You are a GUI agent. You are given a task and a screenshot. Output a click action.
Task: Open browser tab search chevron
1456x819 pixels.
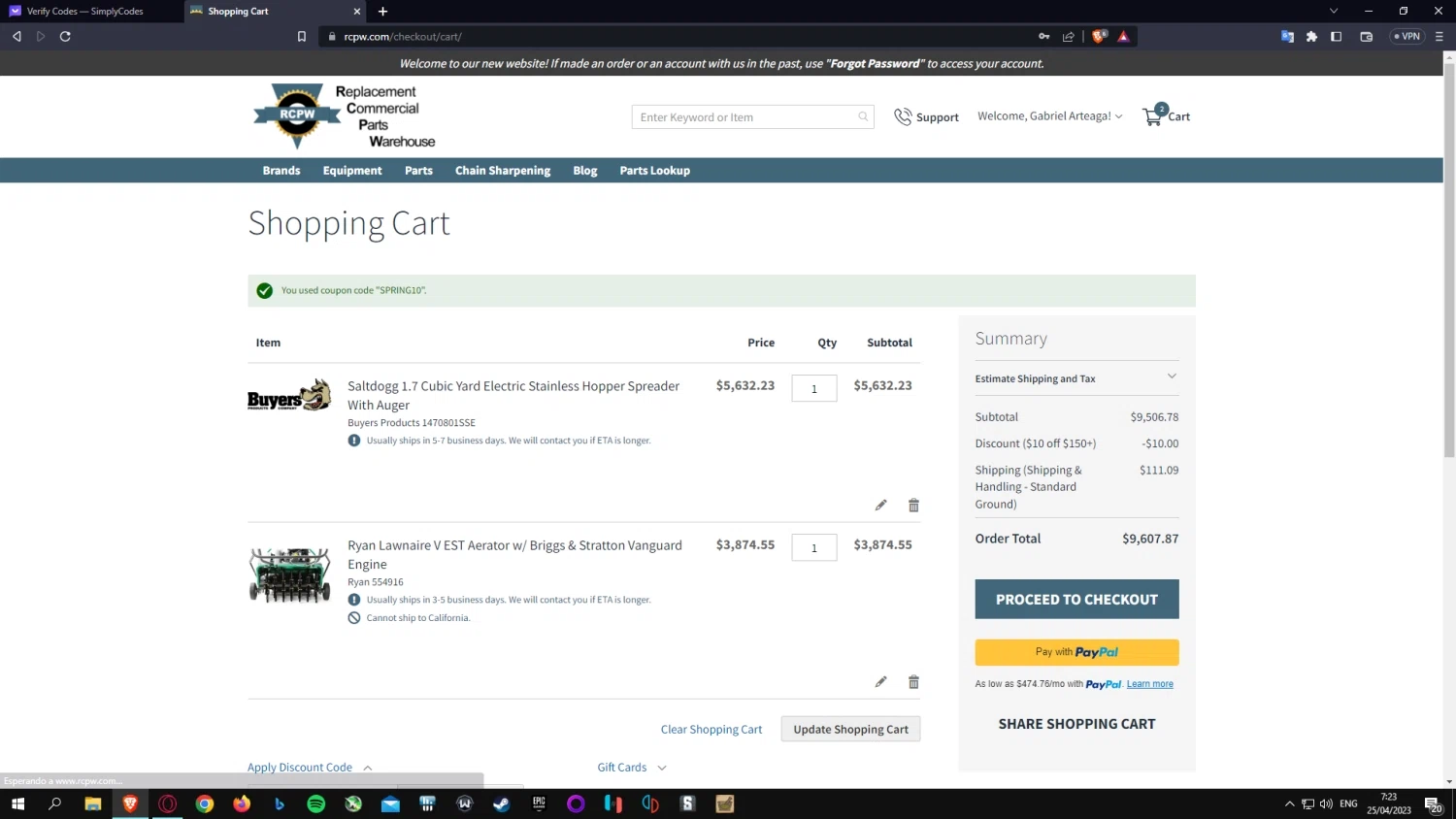[1334, 11]
